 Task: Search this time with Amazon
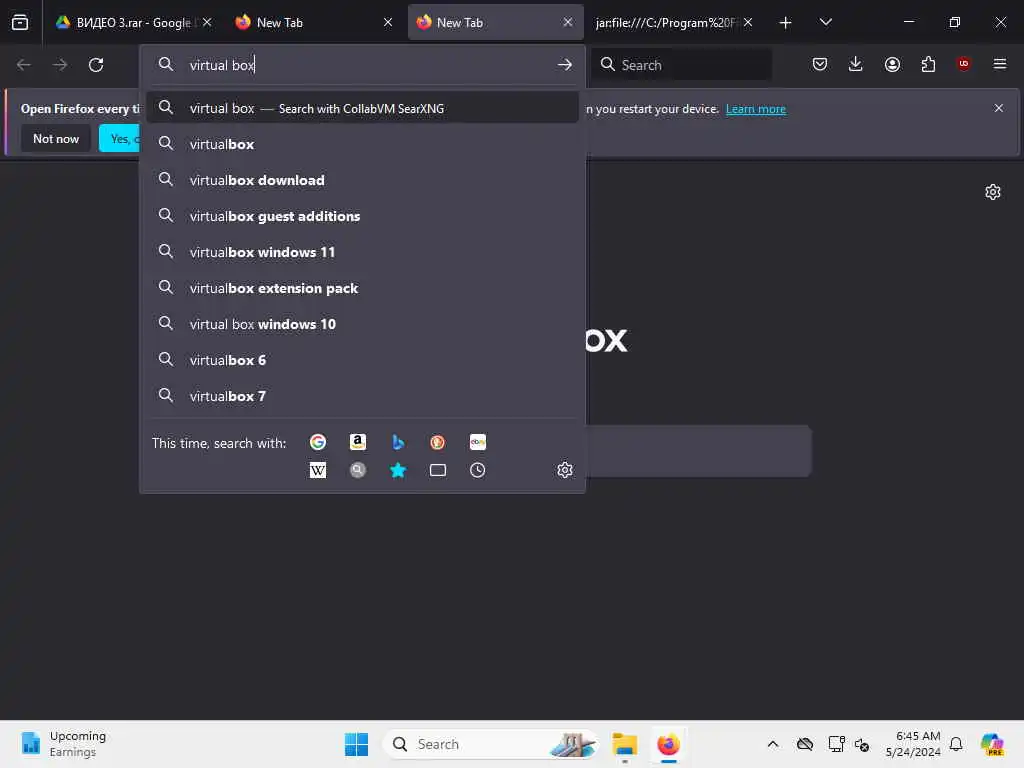coord(357,442)
